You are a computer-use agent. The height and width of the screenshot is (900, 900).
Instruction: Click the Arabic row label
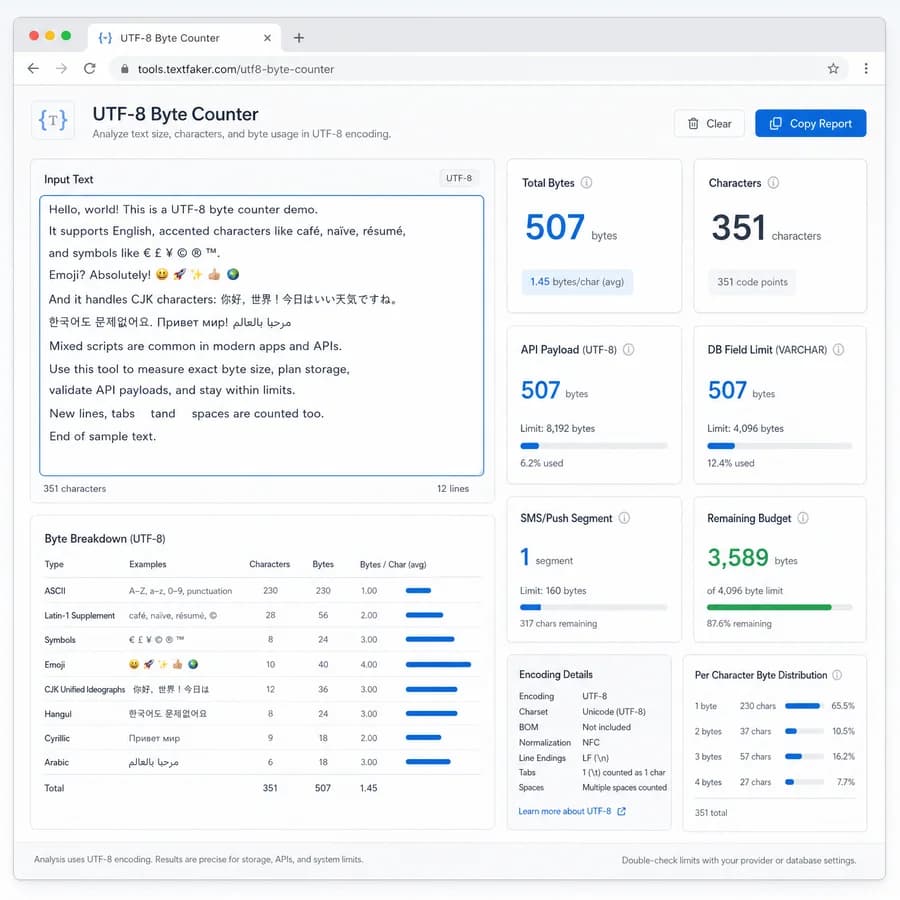[x=56, y=762]
